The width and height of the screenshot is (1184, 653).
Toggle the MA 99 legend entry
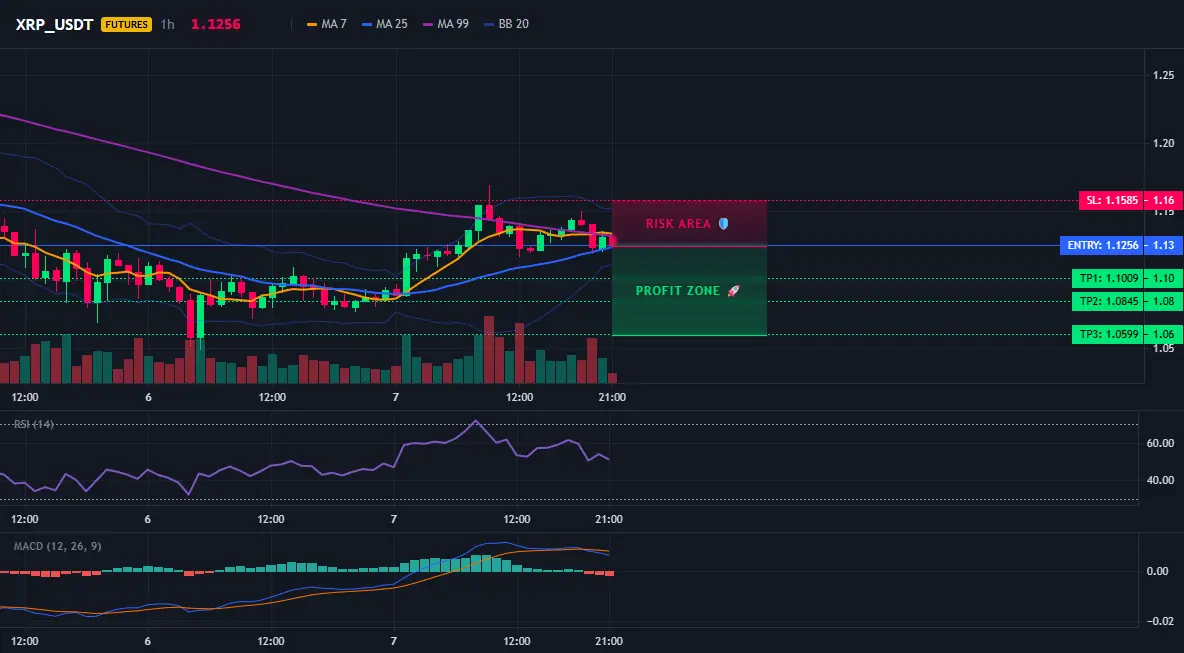coord(446,24)
